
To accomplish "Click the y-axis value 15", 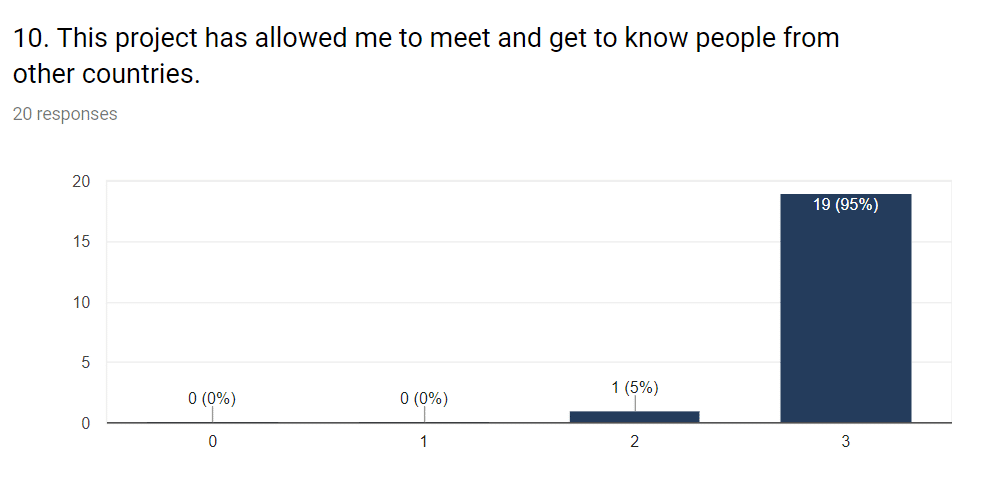I will pos(82,242).
